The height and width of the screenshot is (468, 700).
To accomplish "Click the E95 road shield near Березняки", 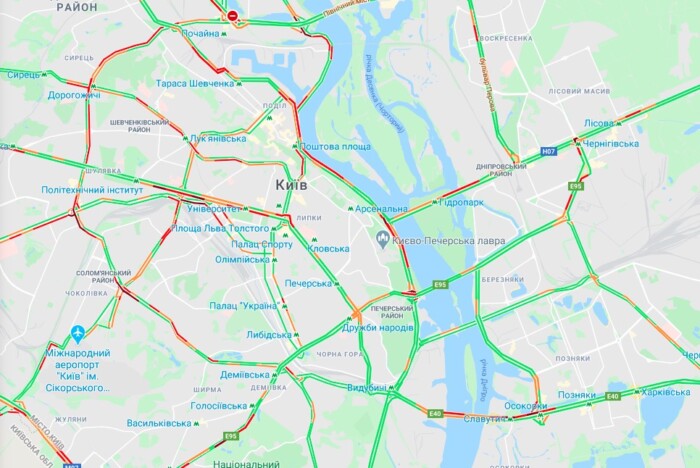I will (440, 284).
